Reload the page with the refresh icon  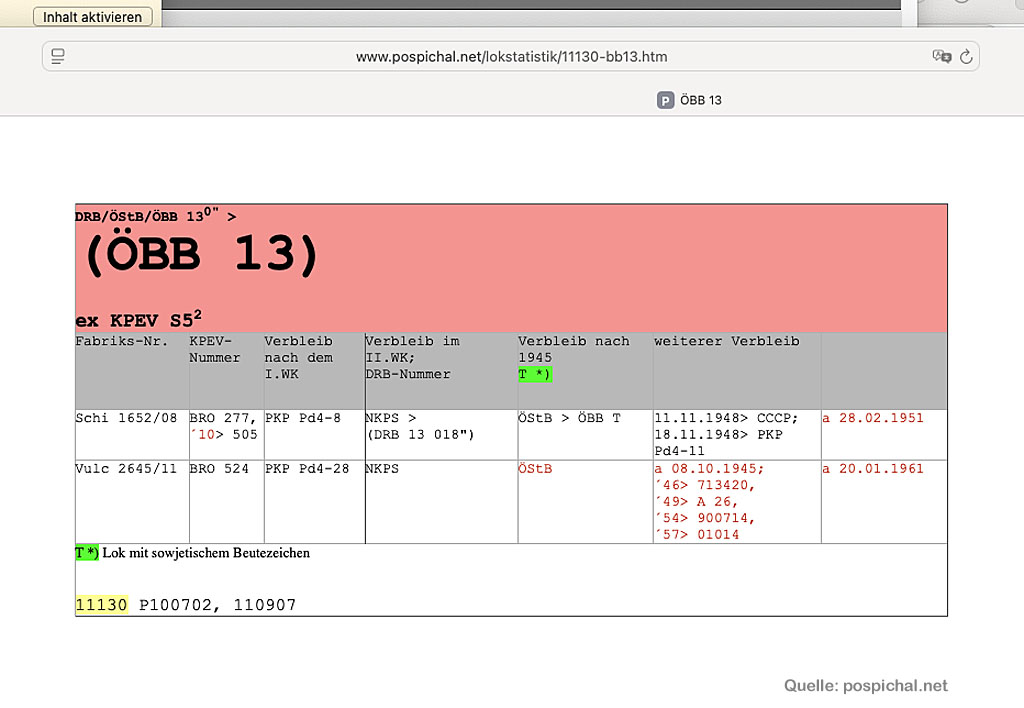point(966,57)
